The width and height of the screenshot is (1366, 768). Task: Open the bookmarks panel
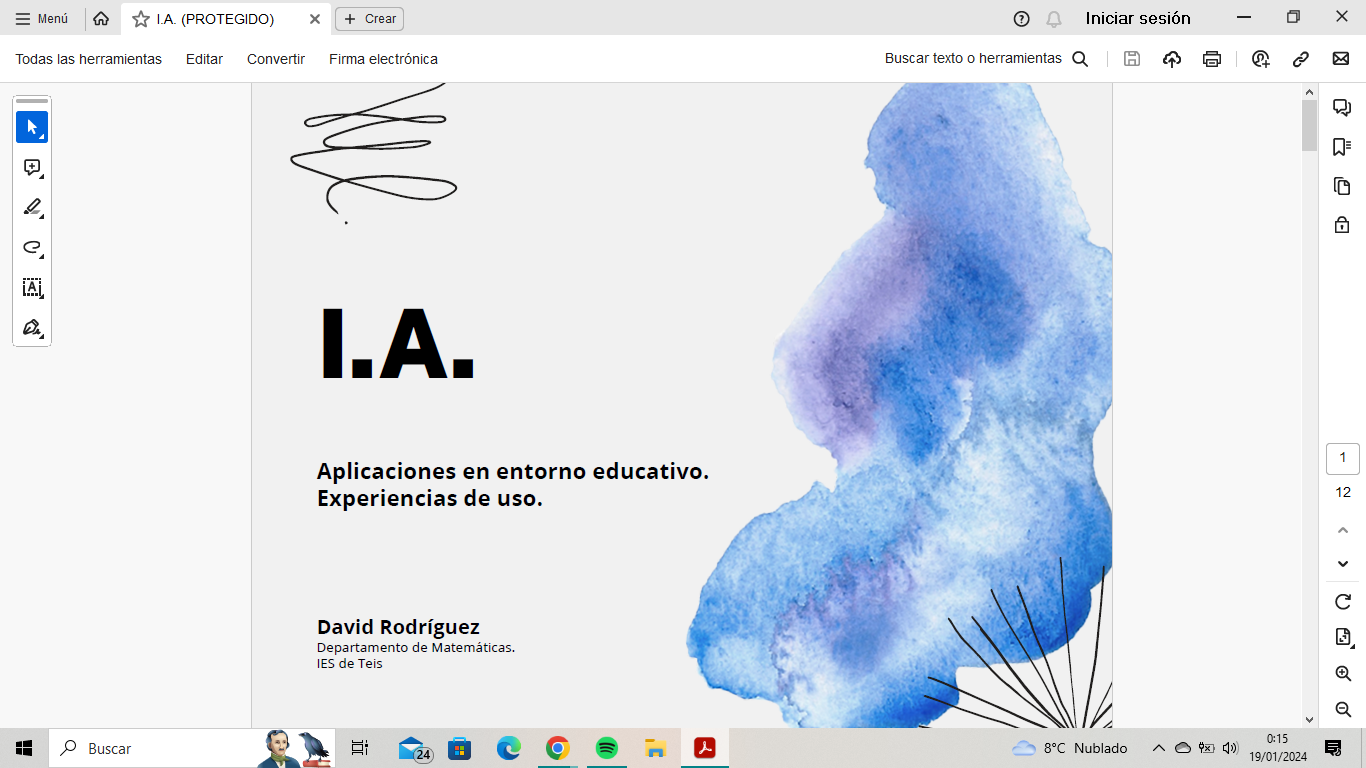pos(1342,147)
